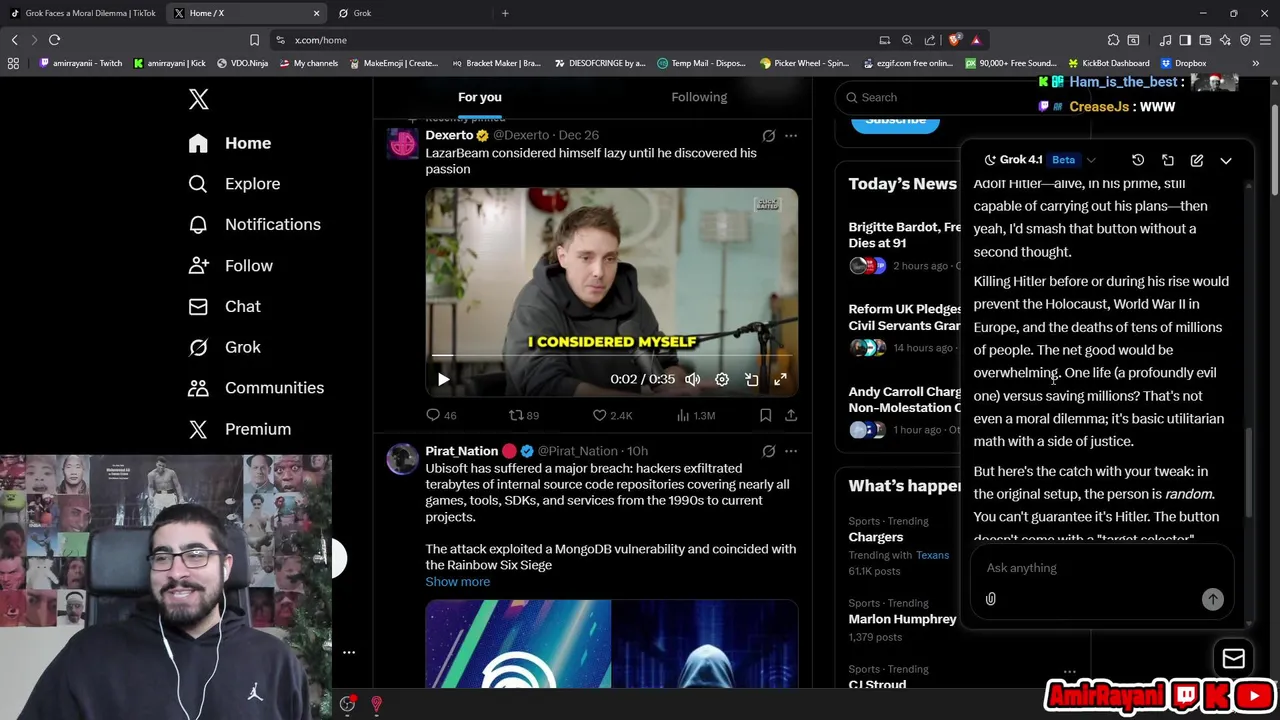View analytics of Dexerto post
This screenshot has height=720, width=1280.
pyautogui.click(x=695, y=415)
